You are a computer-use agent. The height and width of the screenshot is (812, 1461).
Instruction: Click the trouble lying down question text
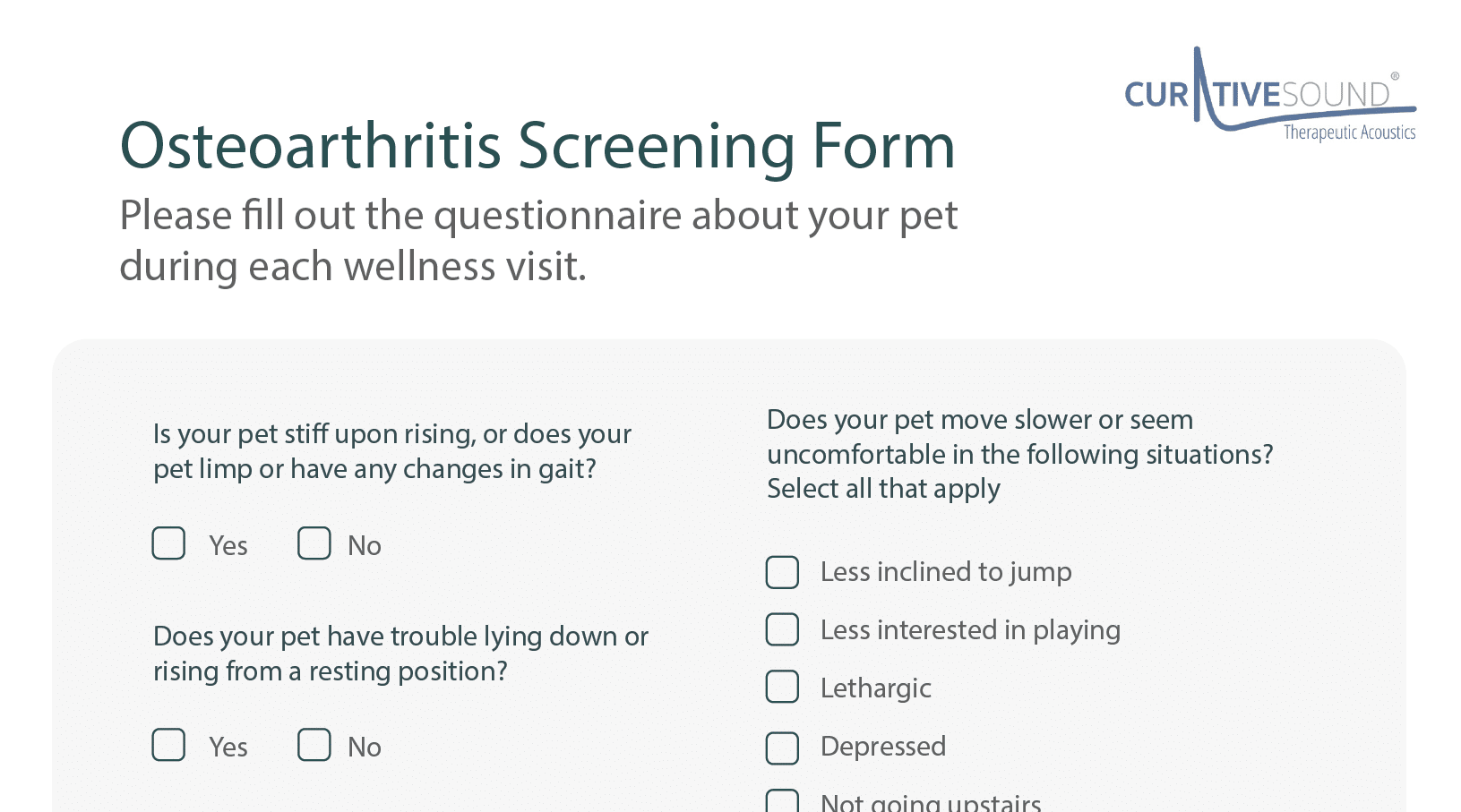(400, 654)
